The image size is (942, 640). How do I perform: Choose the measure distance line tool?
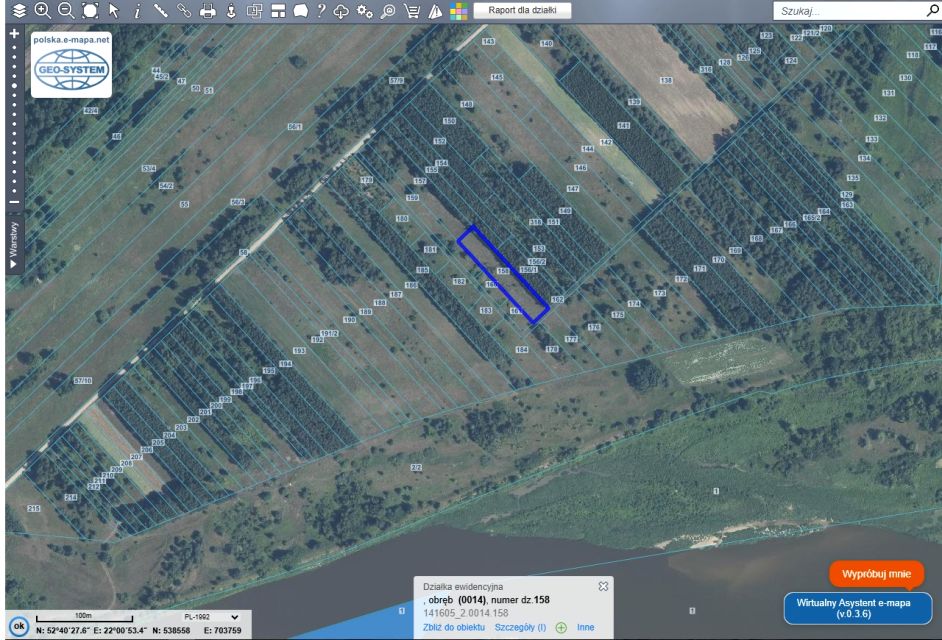[x=161, y=10]
